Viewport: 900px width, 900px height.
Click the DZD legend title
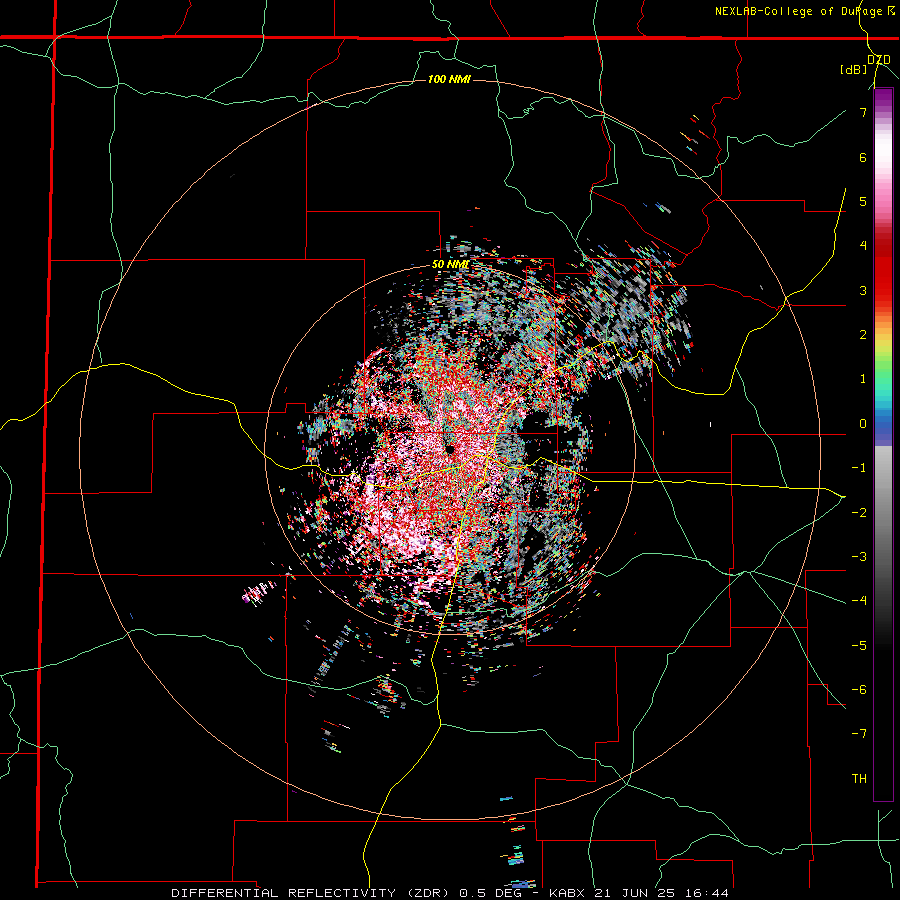pyautogui.click(x=878, y=60)
